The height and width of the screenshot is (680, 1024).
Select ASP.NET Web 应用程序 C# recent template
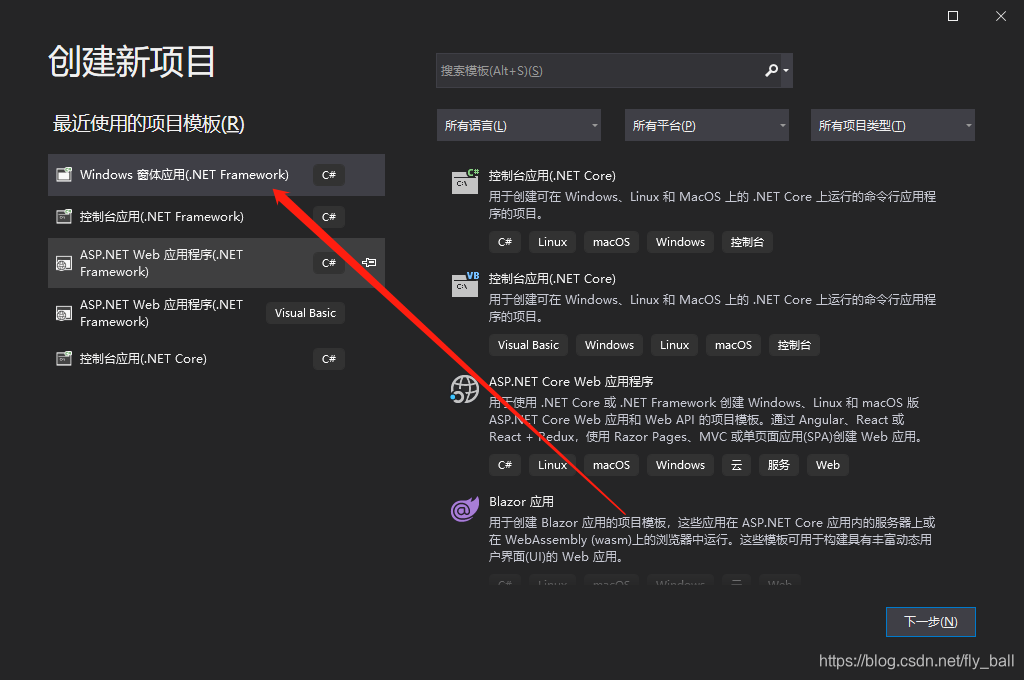point(216,263)
